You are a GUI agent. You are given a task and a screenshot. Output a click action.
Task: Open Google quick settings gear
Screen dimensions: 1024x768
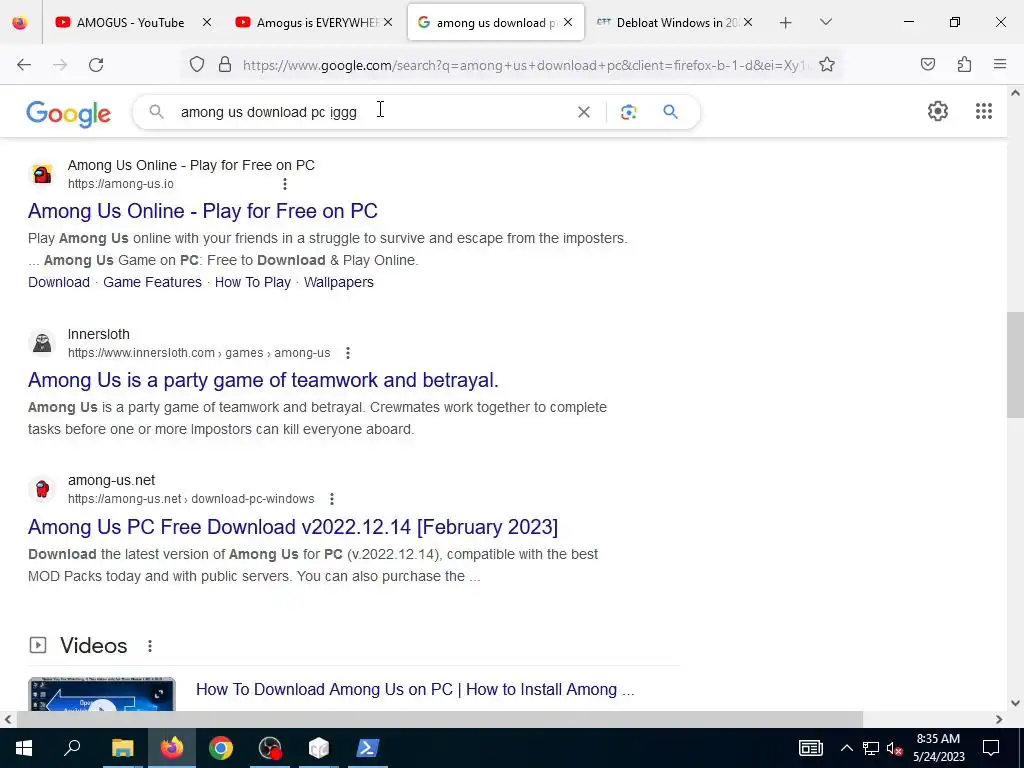click(x=938, y=111)
